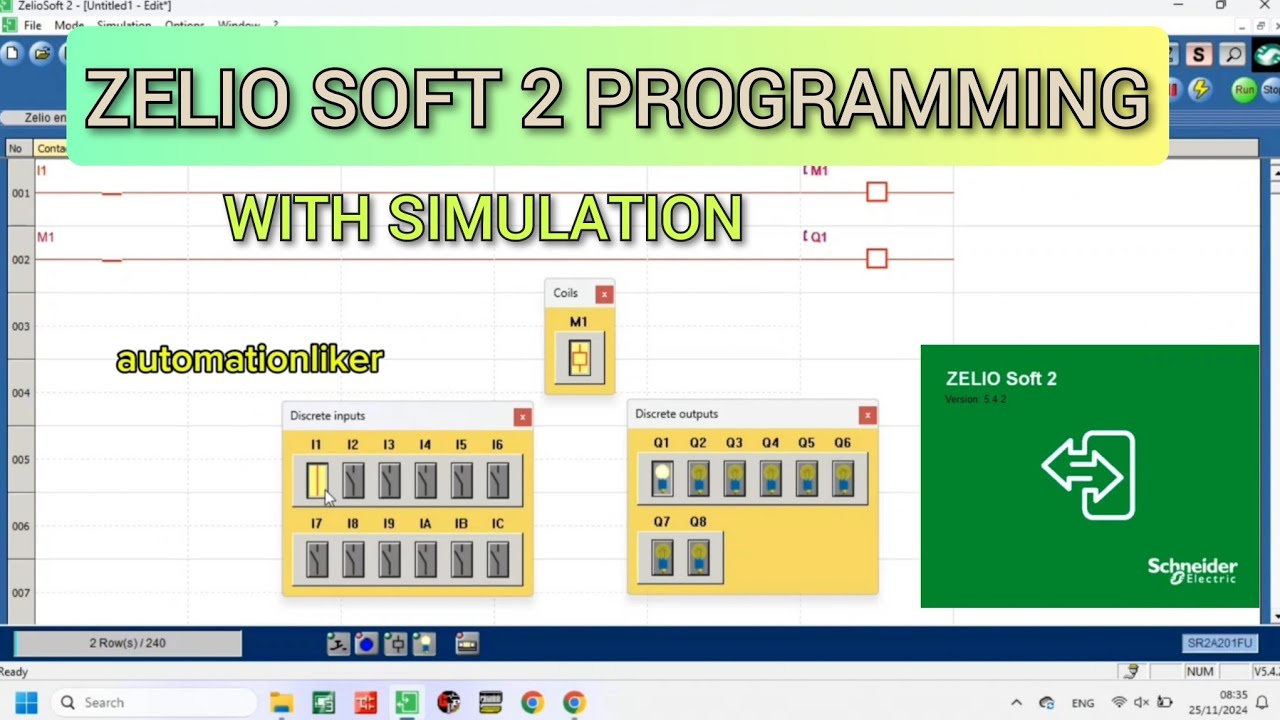The width and height of the screenshot is (1280, 720).
Task: Close the Discrete inputs panel
Action: (522, 417)
